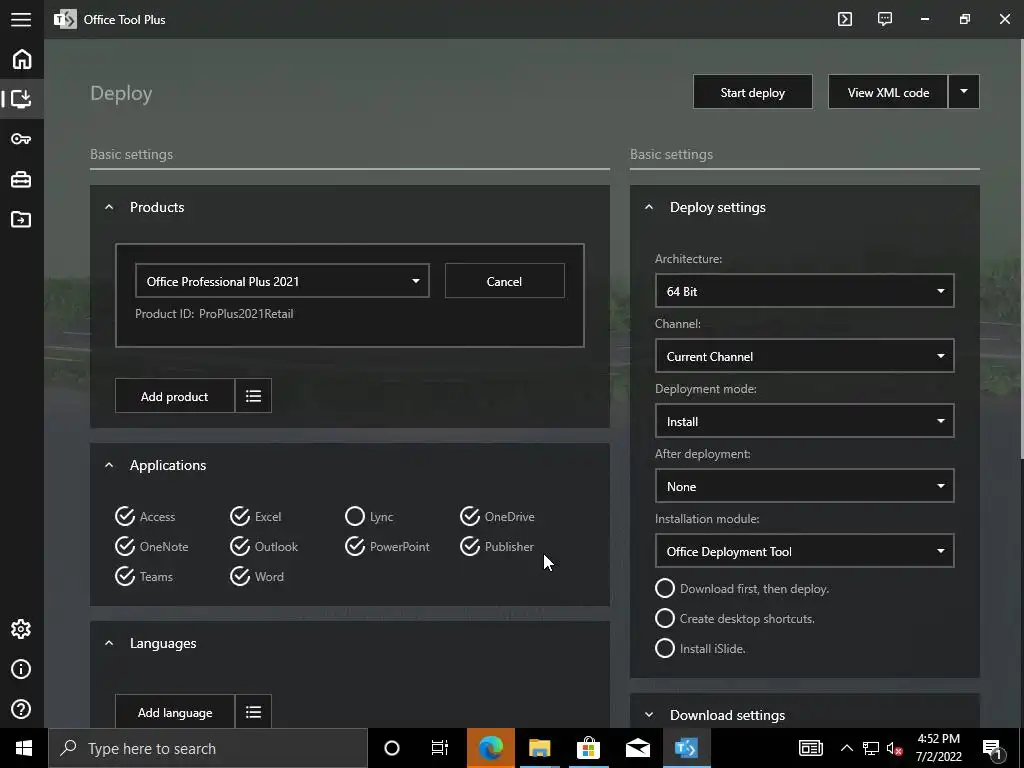Viewport: 1024px width, 768px height.
Task: Click the Start deploy button
Action: coord(753,92)
